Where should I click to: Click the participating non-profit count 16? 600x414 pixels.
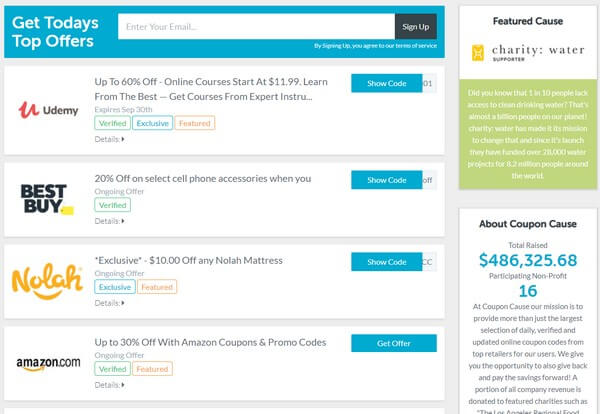click(528, 291)
